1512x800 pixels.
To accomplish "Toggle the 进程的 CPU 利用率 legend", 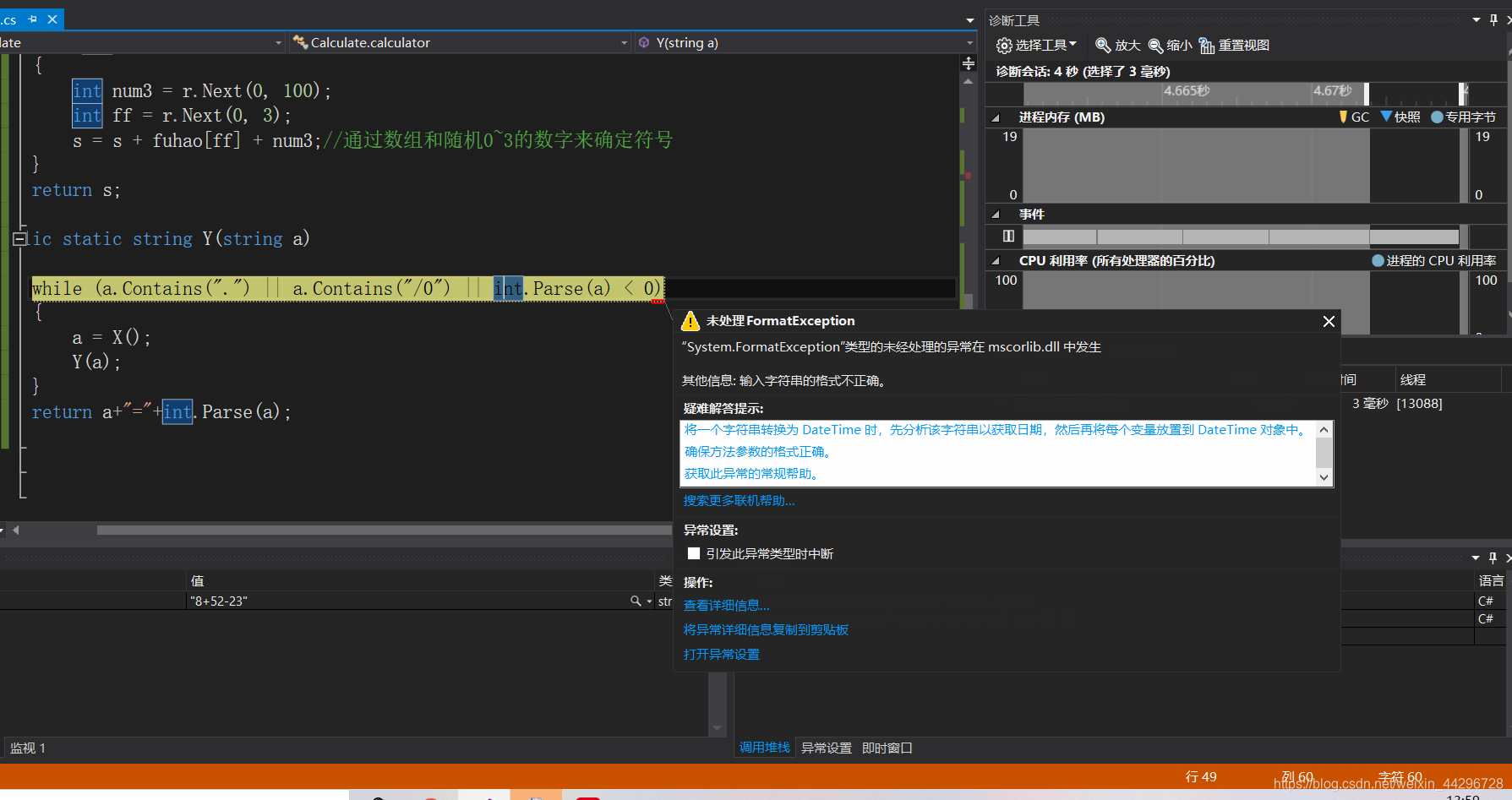I will pos(1434,261).
